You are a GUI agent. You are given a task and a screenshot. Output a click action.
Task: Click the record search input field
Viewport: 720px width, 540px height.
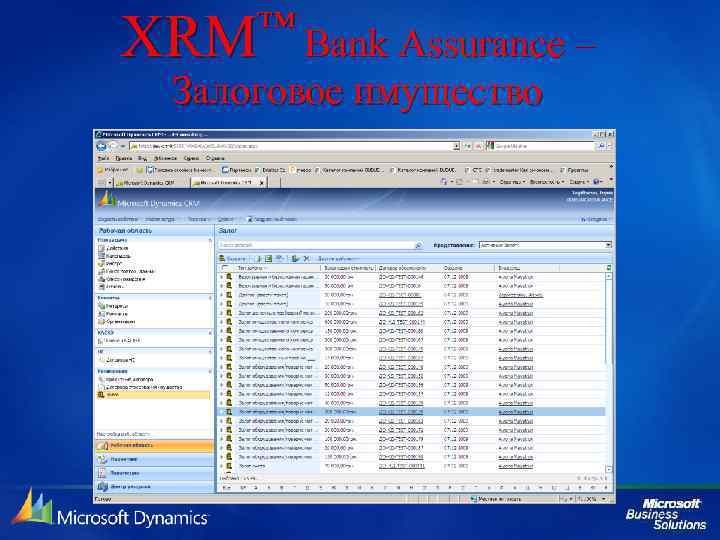click(316, 245)
